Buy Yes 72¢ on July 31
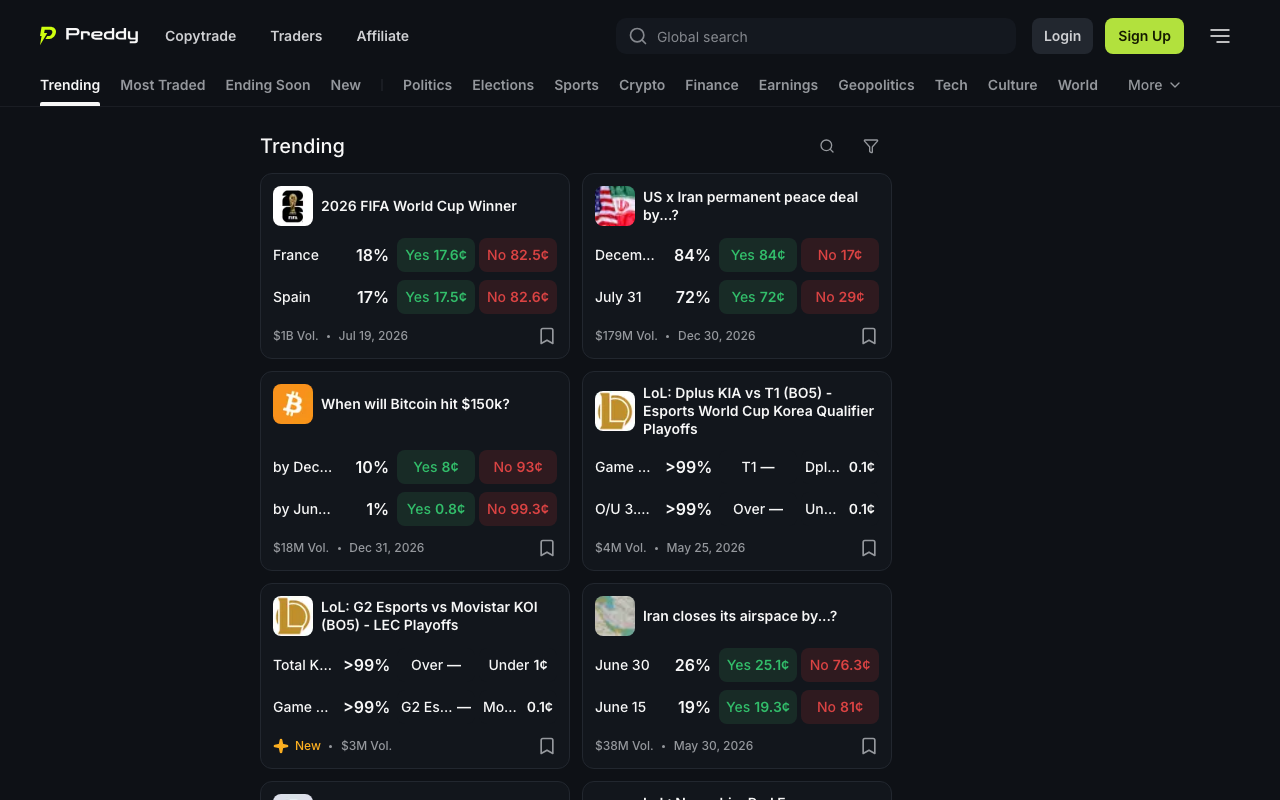1280x800 pixels. tap(758, 297)
